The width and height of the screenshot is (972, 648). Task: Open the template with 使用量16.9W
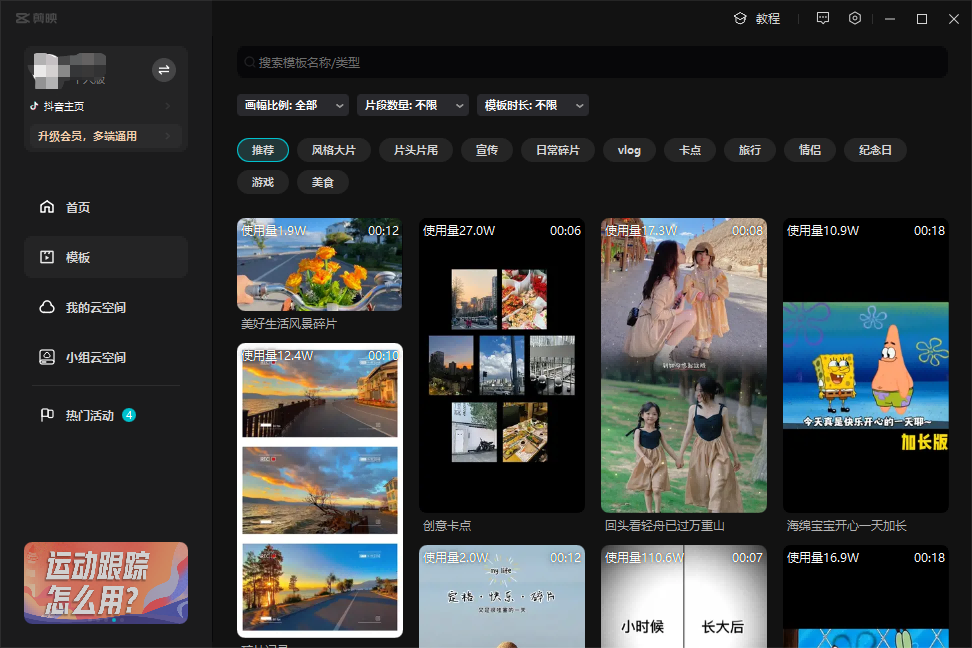click(x=865, y=597)
